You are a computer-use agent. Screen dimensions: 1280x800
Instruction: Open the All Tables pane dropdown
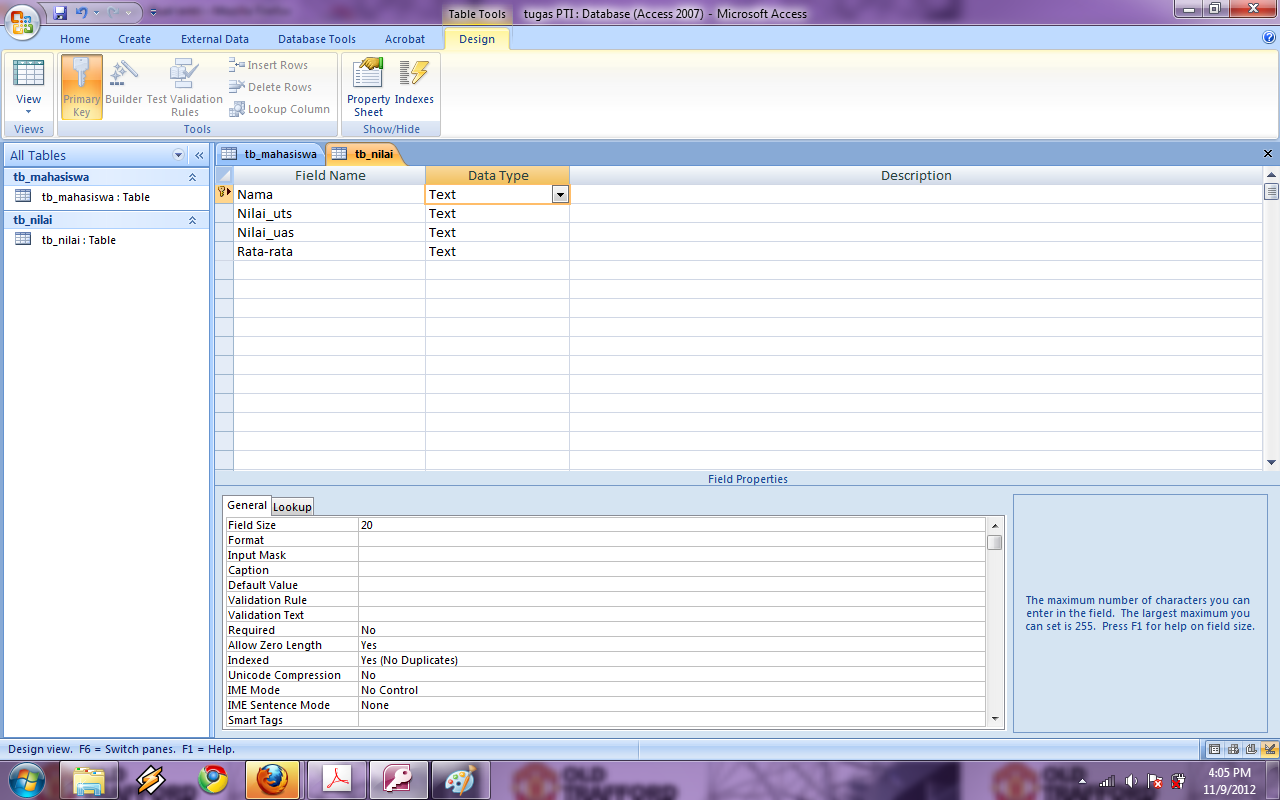(178, 155)
